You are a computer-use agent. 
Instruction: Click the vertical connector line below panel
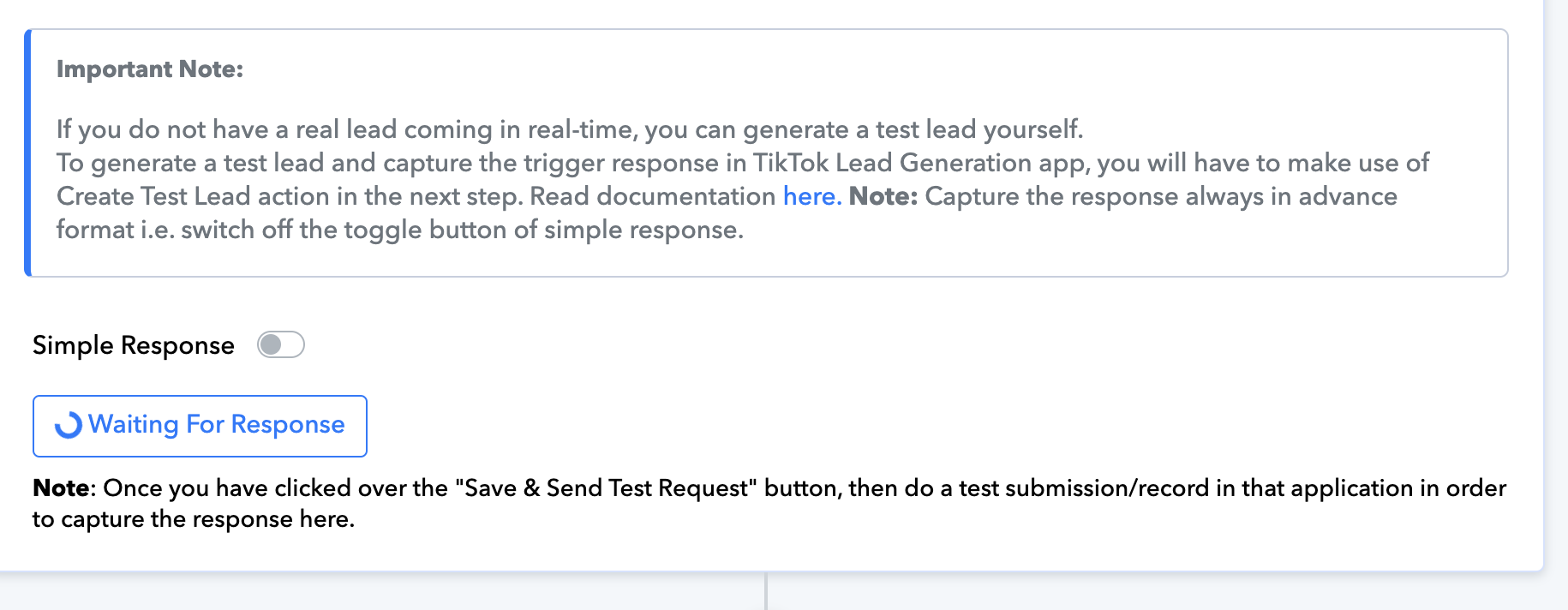tap(766, 591)
